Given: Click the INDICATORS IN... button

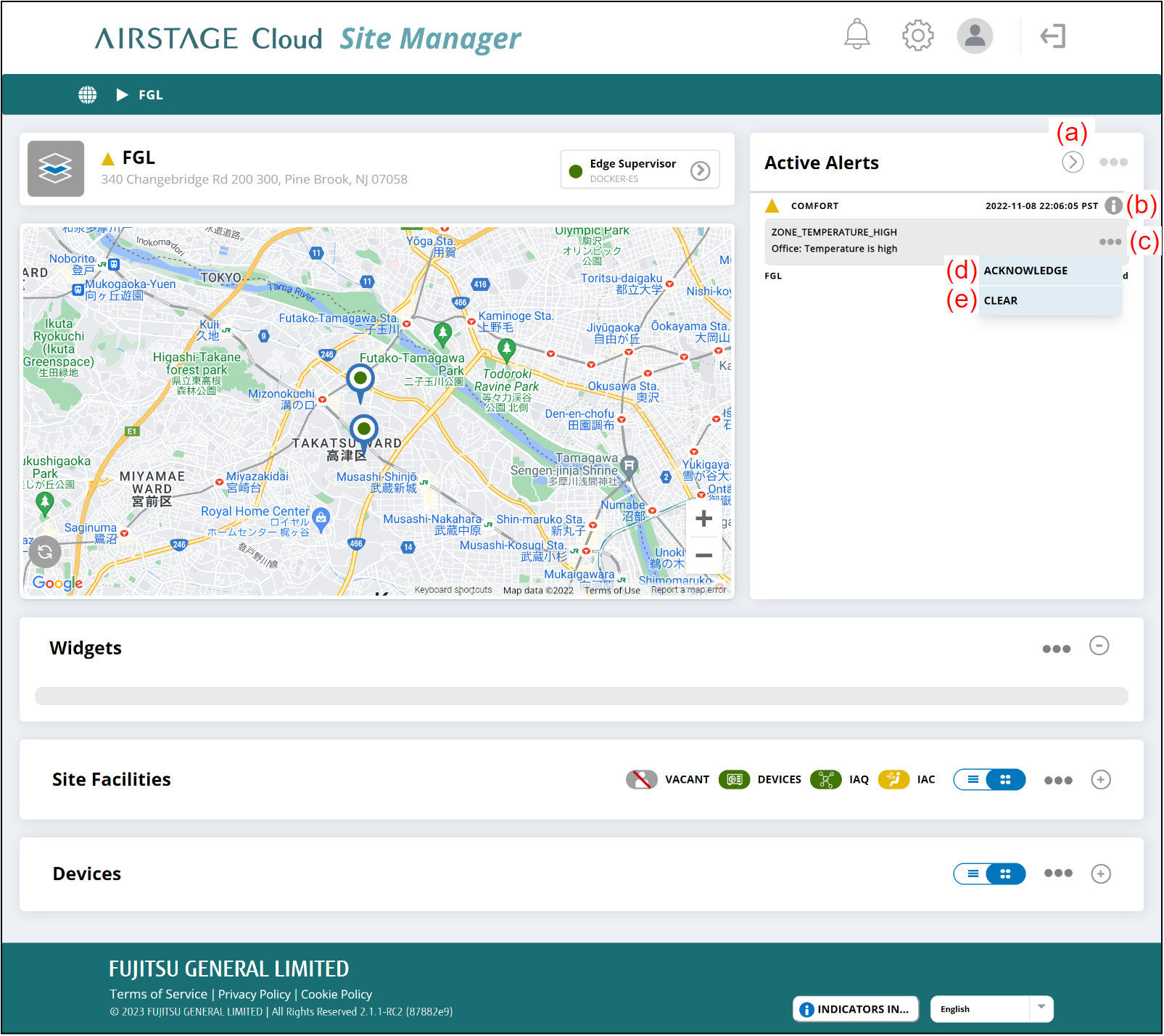Looking at the screenshot, I should [855, 1009].
